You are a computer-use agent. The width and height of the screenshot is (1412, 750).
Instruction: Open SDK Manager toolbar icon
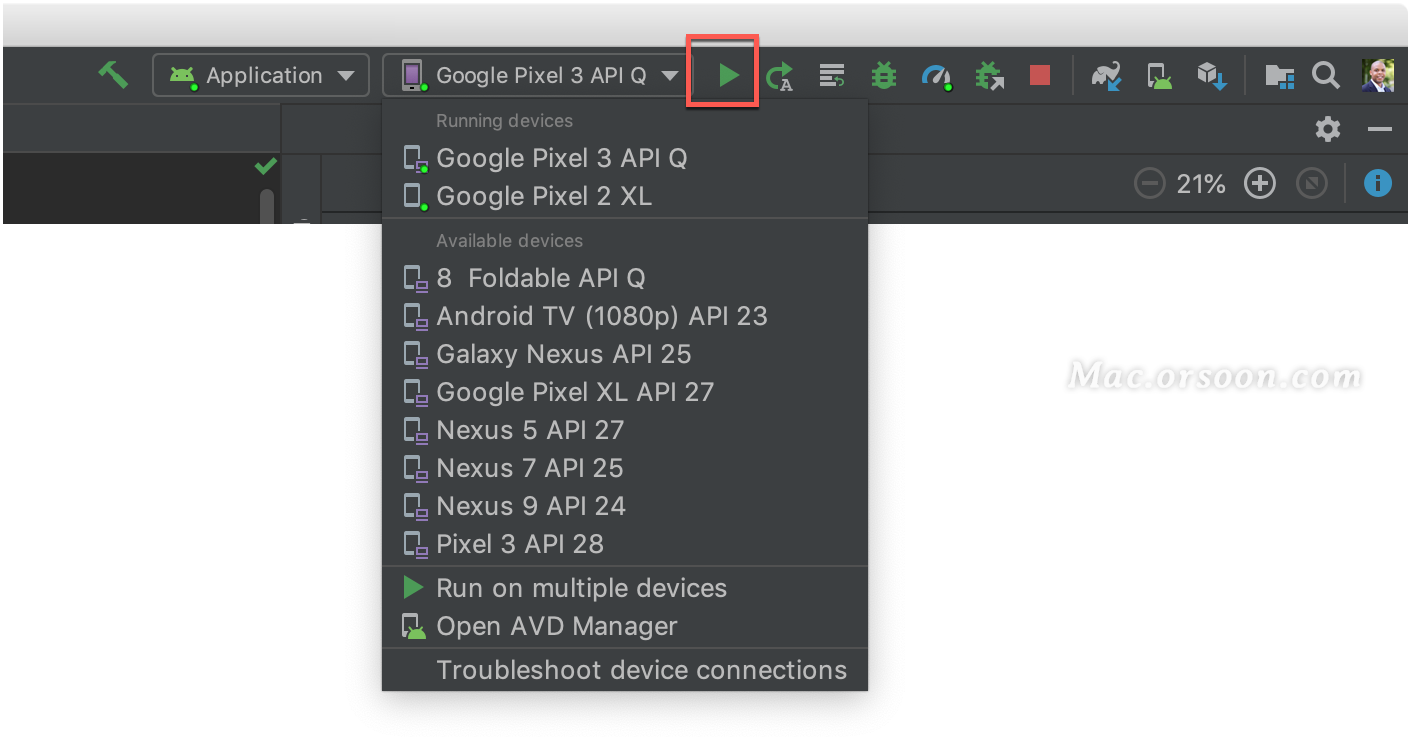(x=1212, y=75)
